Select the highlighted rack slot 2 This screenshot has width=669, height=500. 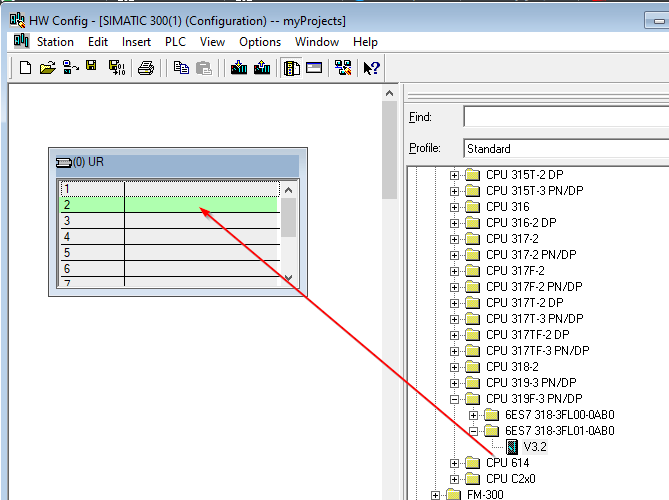coord(170,205)
